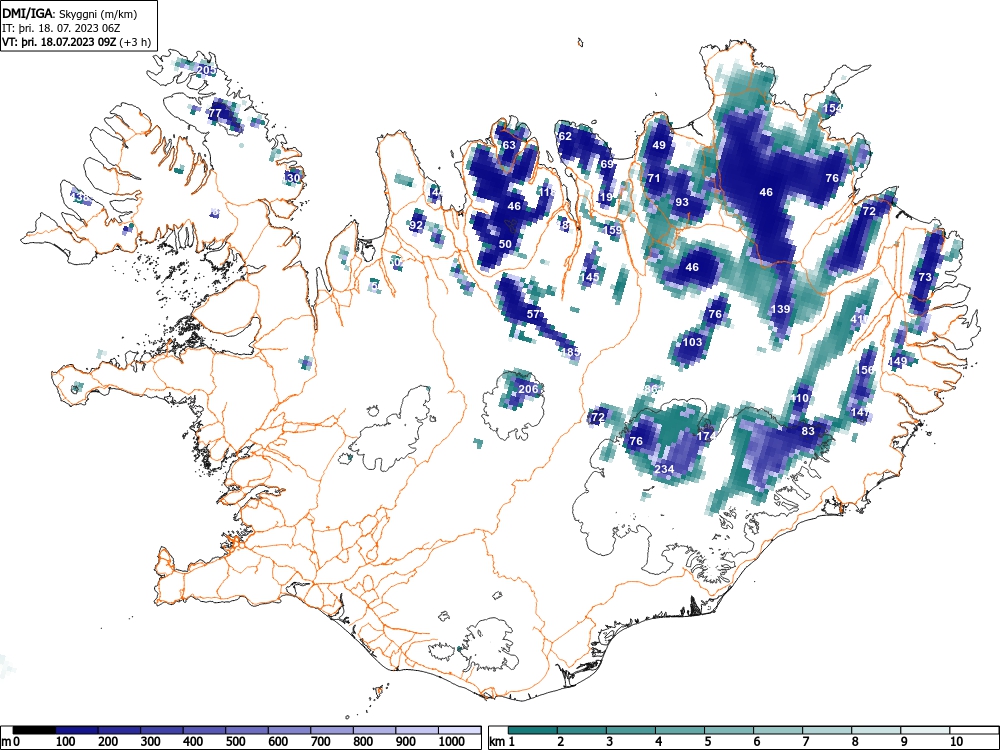Select the initial time line 'IT: þri. 18. 07. 2023 06Z'
This screenshot has width=1000, height=750.
62,28
